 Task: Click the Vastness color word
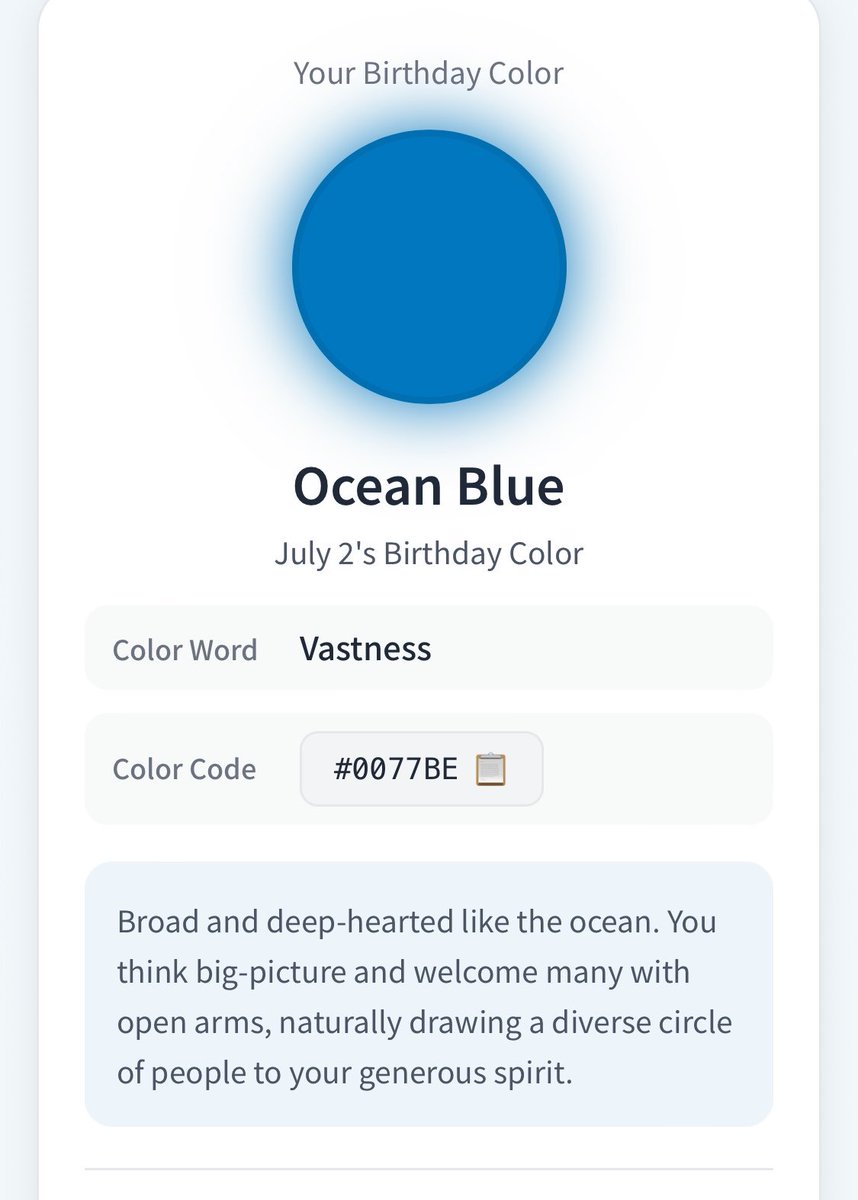point(366,649)
